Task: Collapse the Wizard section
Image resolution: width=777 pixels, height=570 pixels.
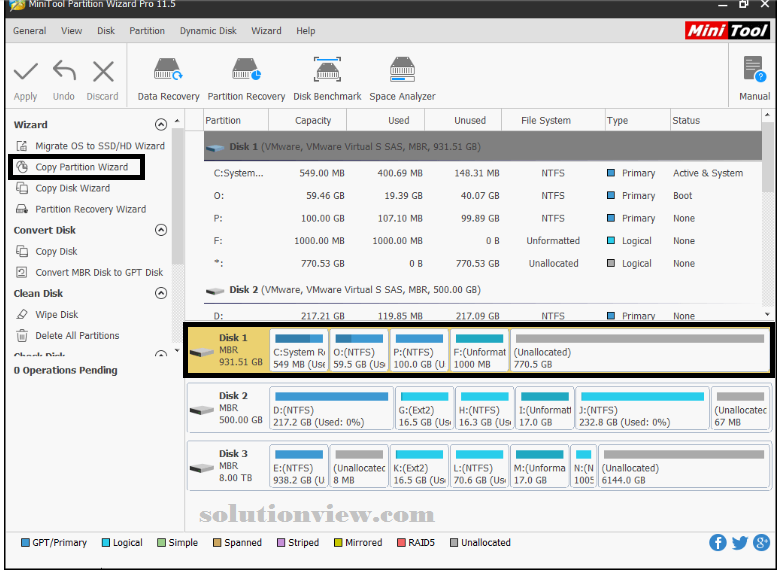Action: pyautogui.click(x=161, y=124)
